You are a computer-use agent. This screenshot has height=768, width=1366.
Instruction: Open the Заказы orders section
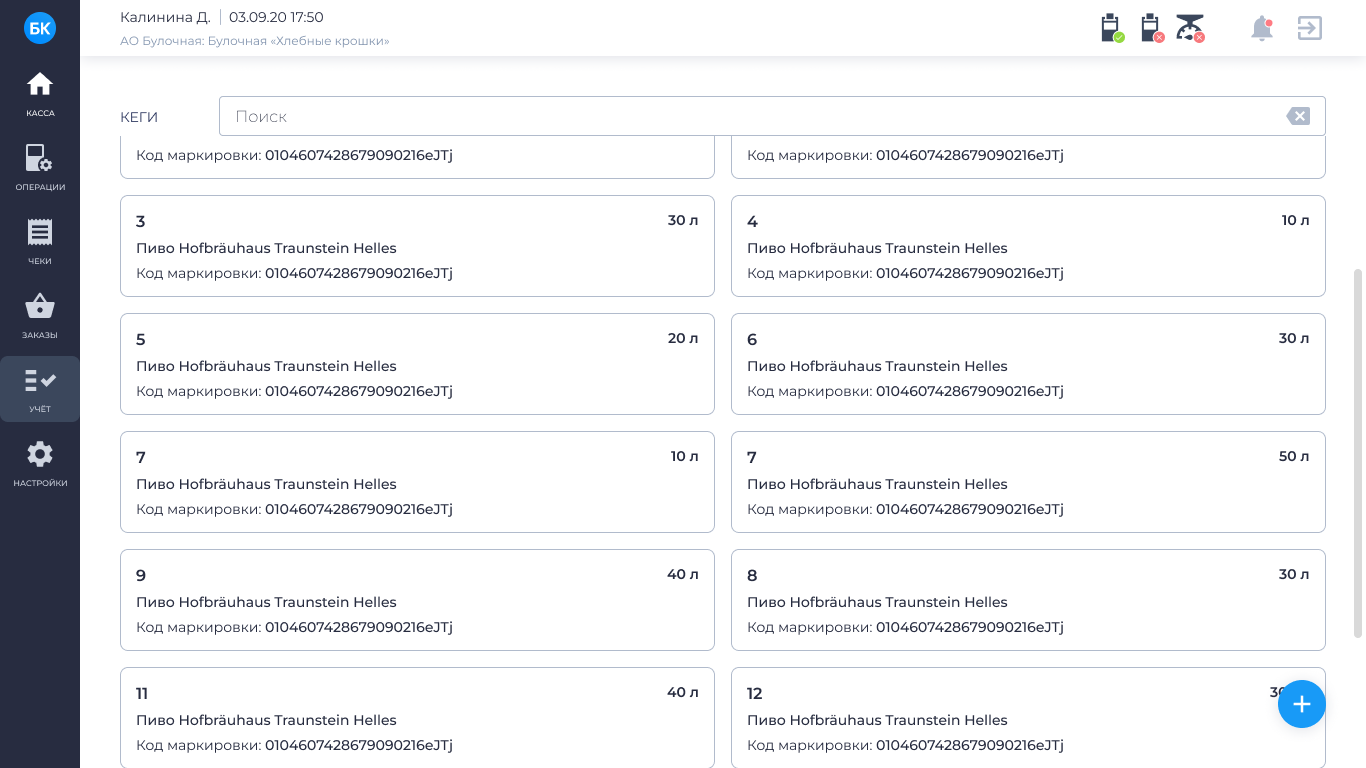tap(40, 316)
